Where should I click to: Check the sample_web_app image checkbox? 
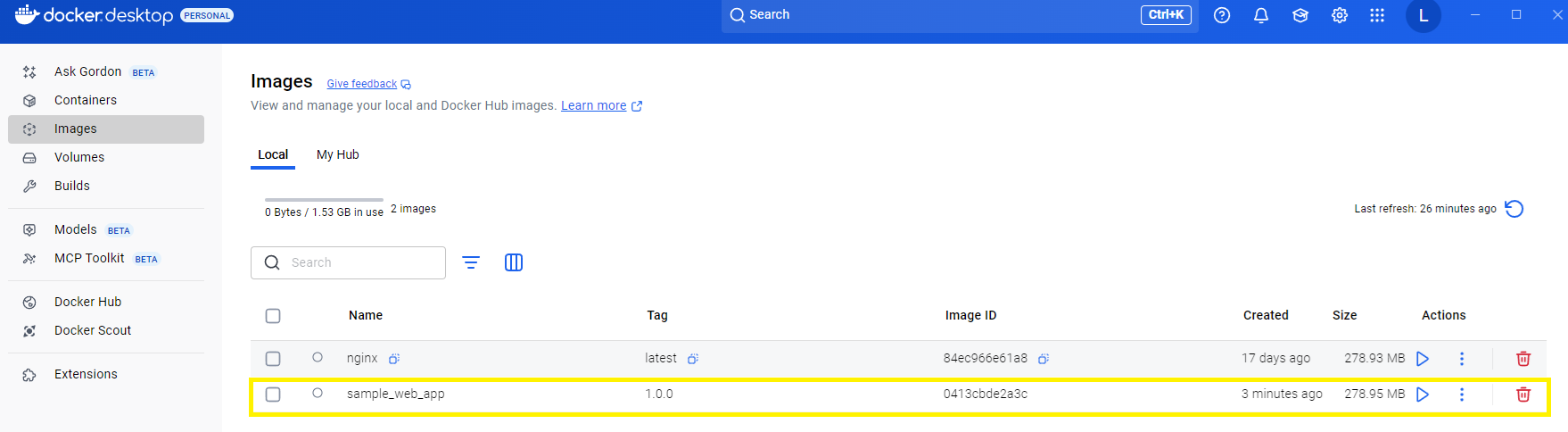click(x=273, y=395)
